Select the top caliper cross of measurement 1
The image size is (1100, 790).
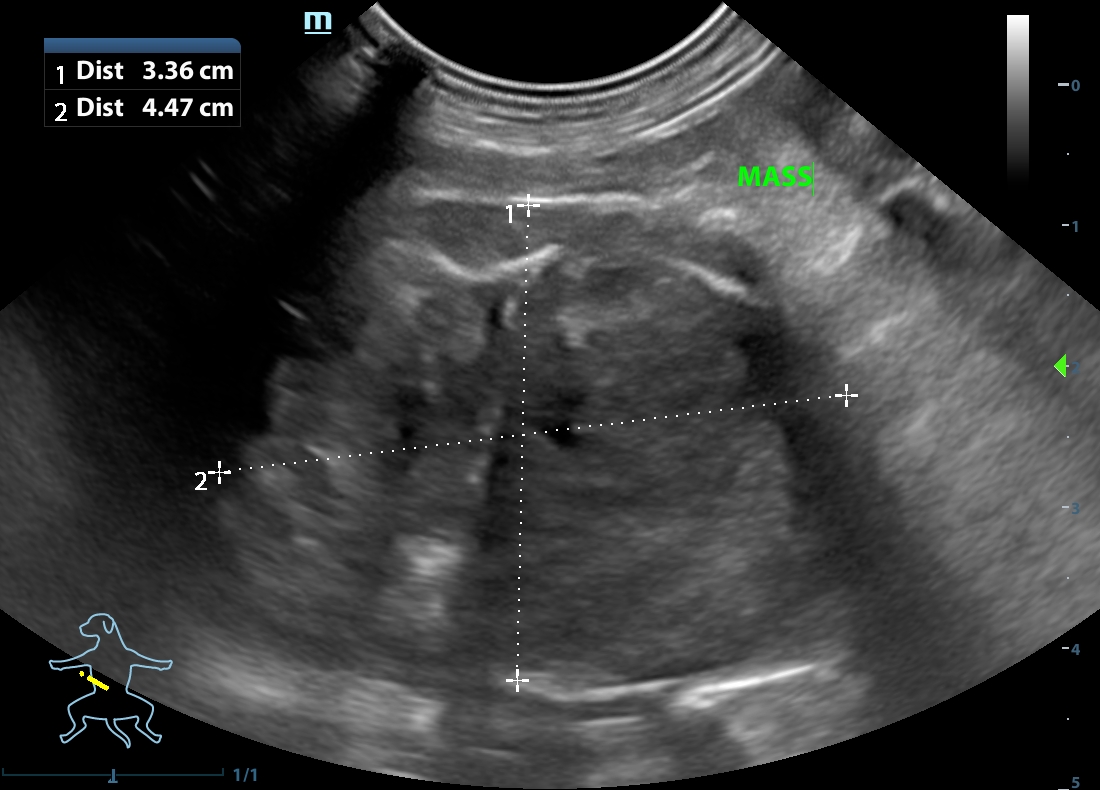[528, 205]
